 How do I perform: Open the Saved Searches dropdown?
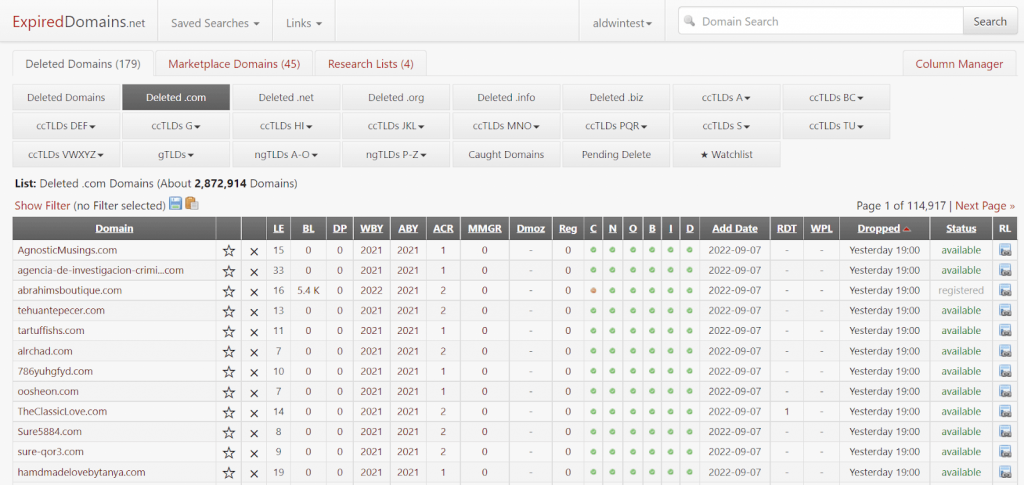(x=216, y=22)
